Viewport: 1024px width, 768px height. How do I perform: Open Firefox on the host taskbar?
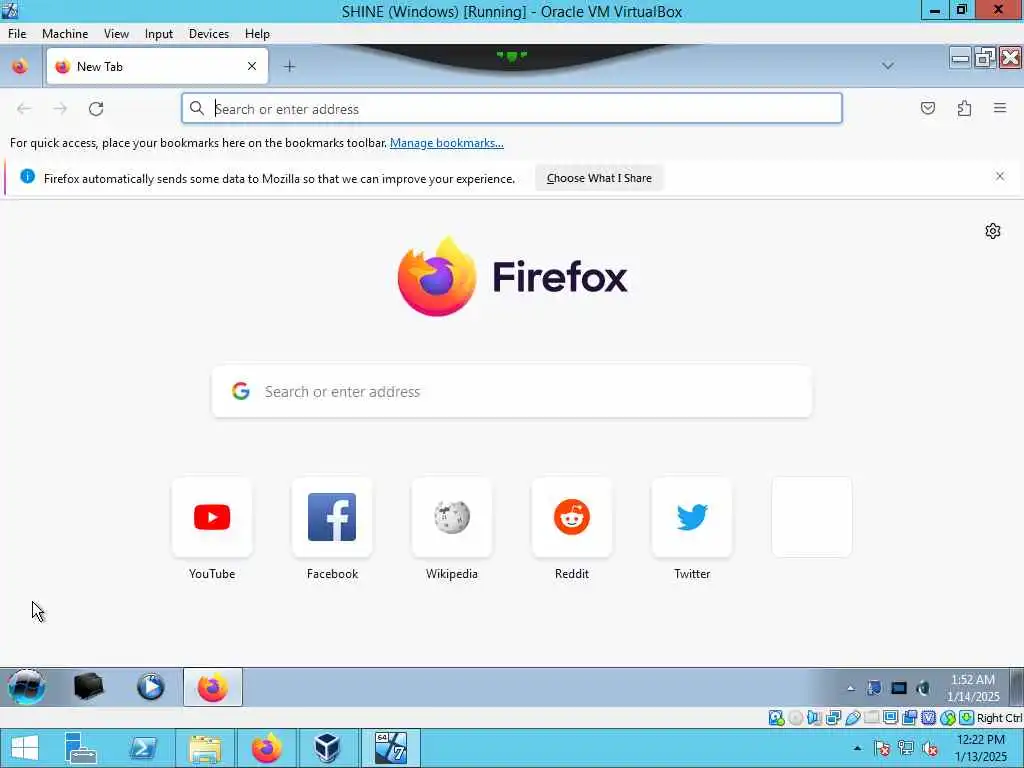point(266,748)
